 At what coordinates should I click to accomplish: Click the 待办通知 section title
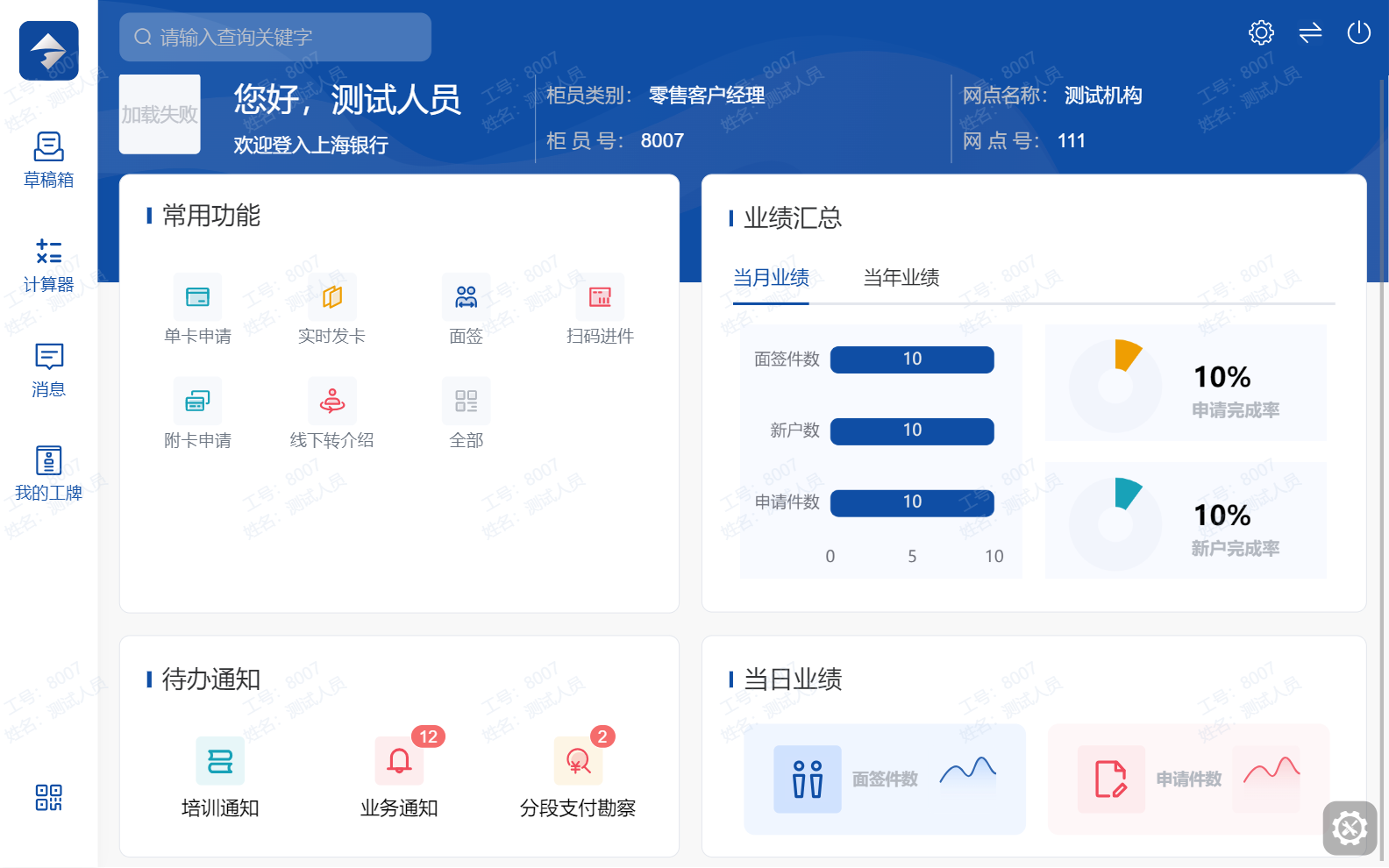coord(211,679)
